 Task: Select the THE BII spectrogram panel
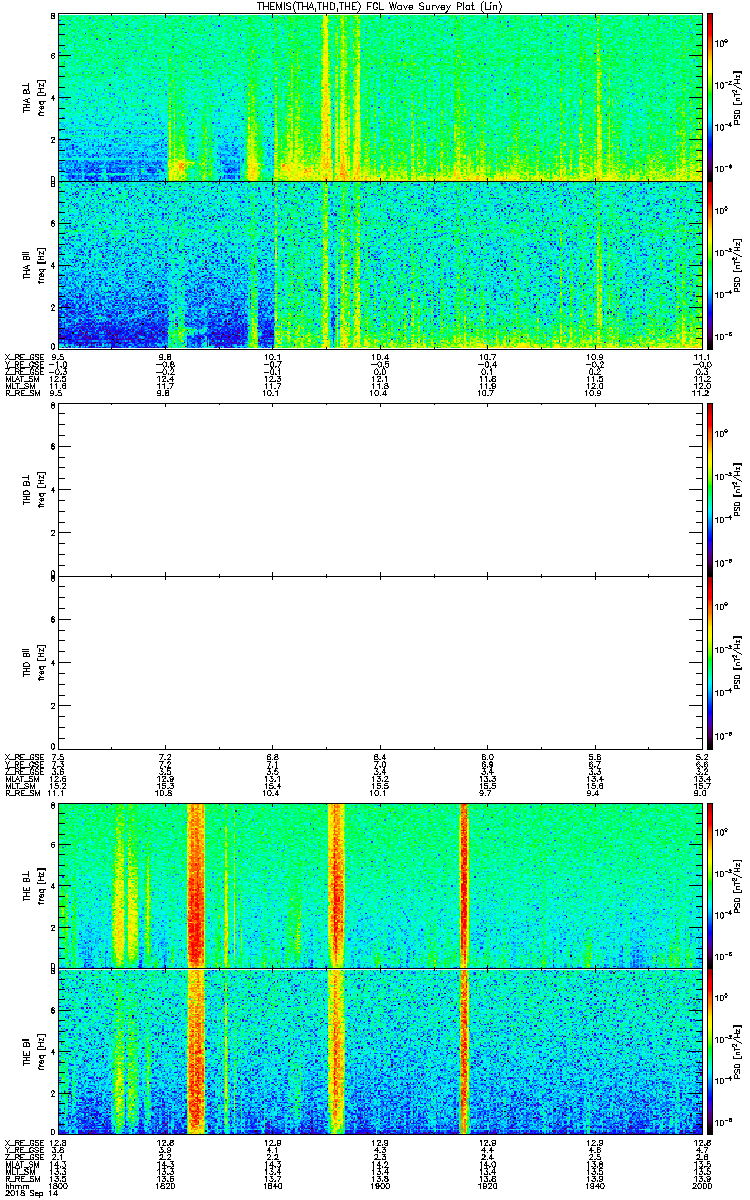pos(381,1051)
